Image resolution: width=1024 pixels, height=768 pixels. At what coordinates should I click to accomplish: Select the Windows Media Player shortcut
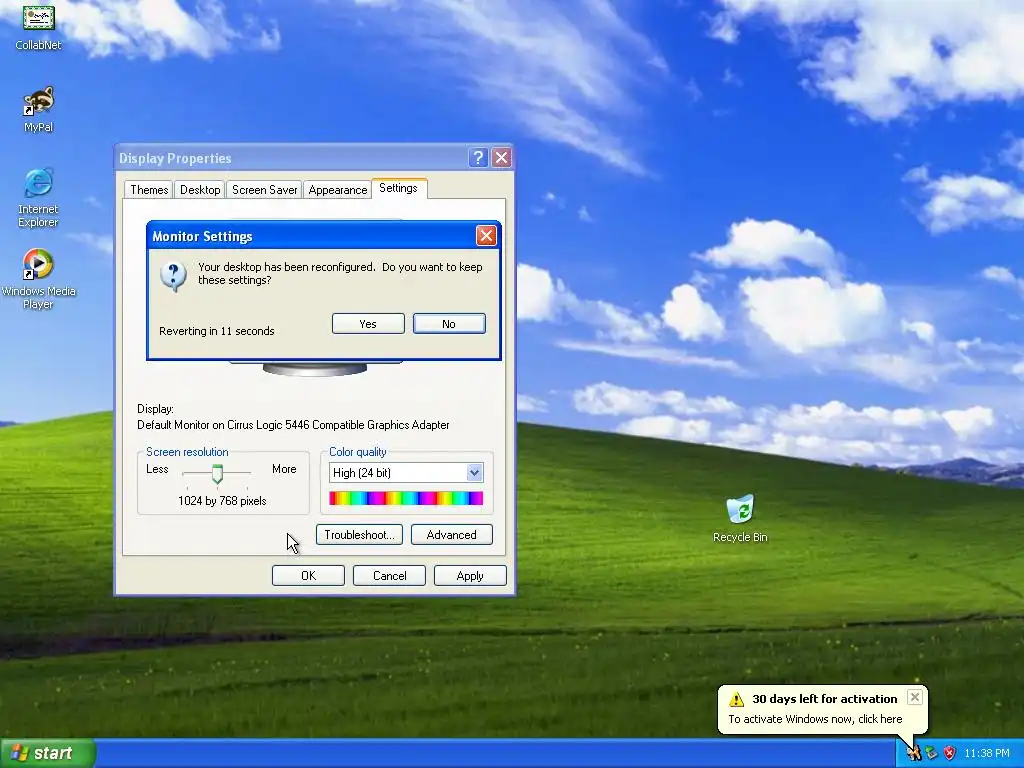pyautogui.click(x=38, y=279)
